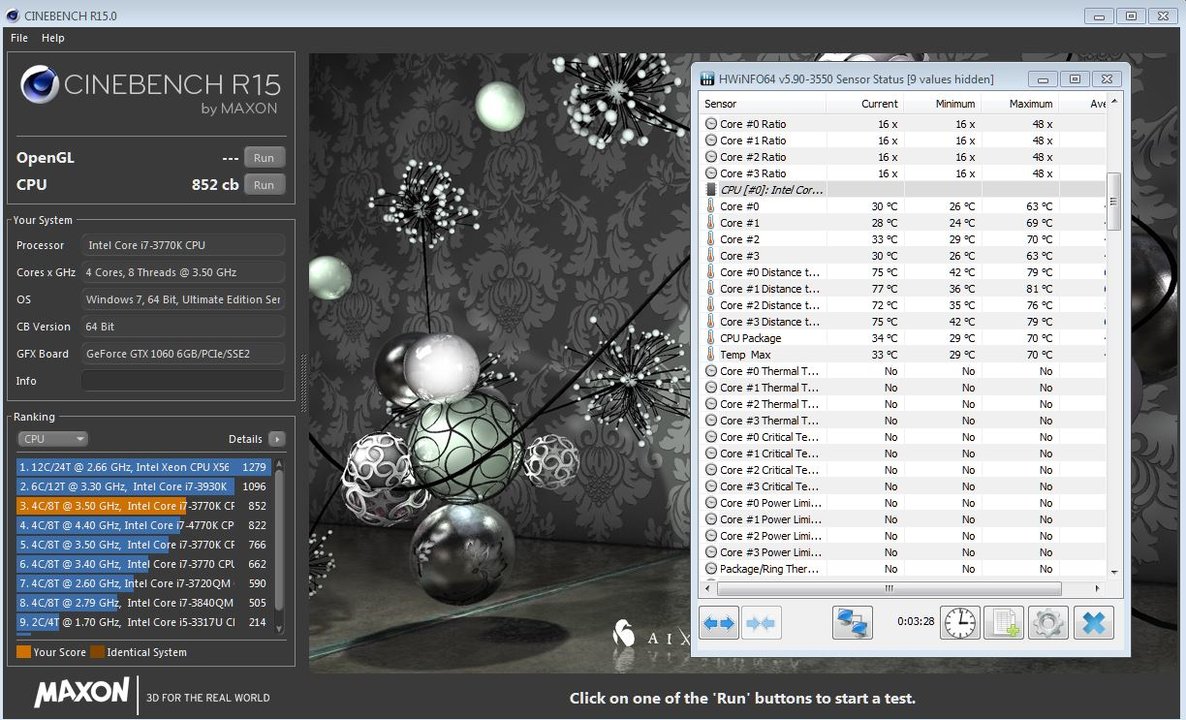Open the Help menu in Cinebench

tap(53, 38)
